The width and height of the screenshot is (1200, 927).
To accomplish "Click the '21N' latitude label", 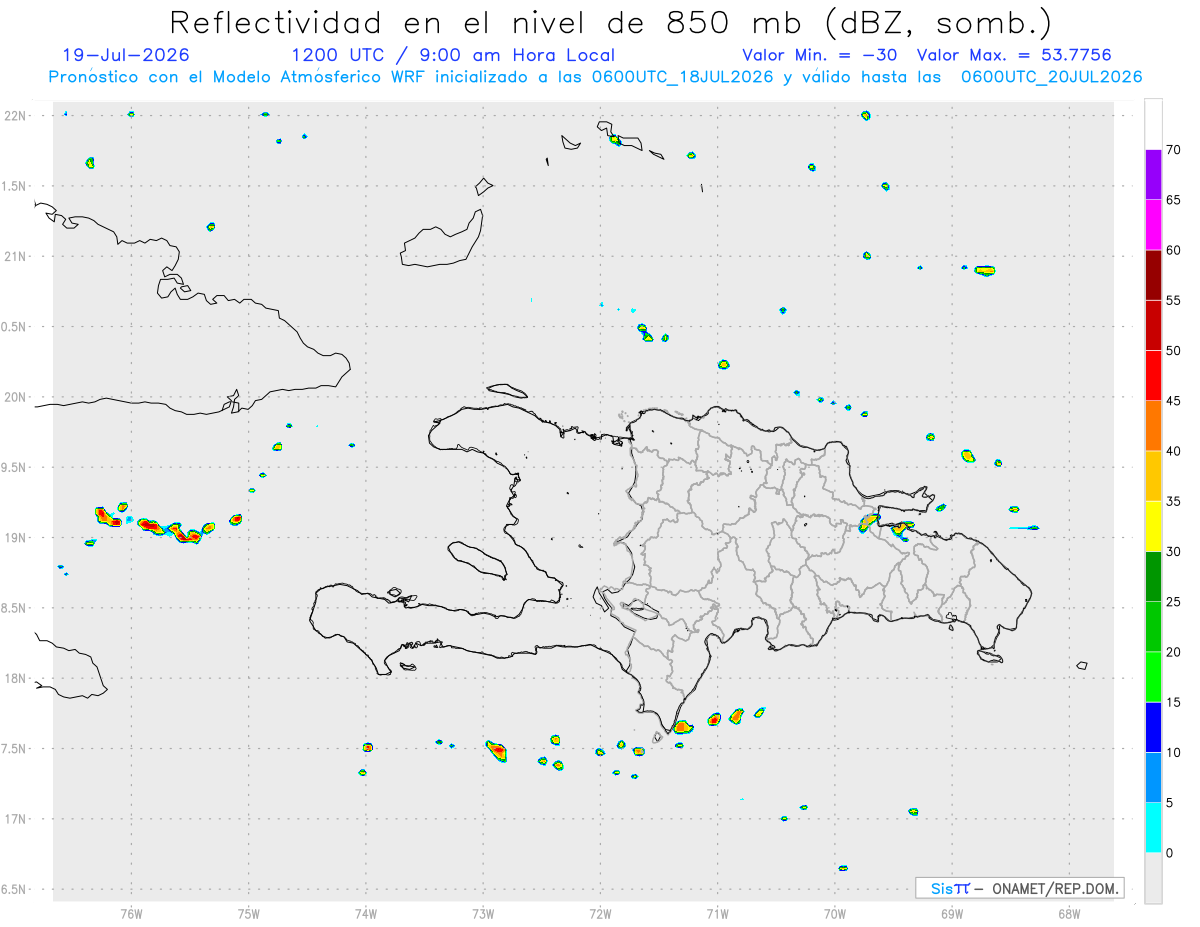I will (x=16, y=256).
